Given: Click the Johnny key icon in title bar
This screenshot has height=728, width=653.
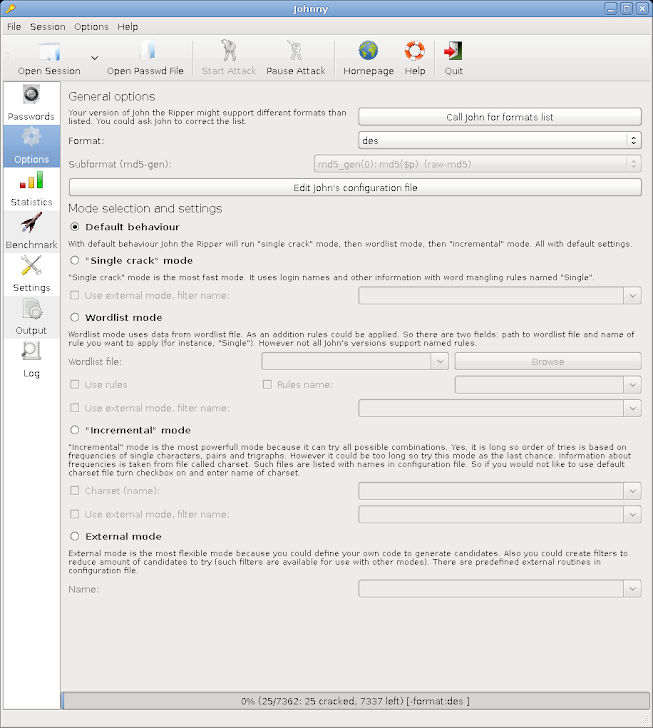Looking at the screenshot, I should [10, 8].
